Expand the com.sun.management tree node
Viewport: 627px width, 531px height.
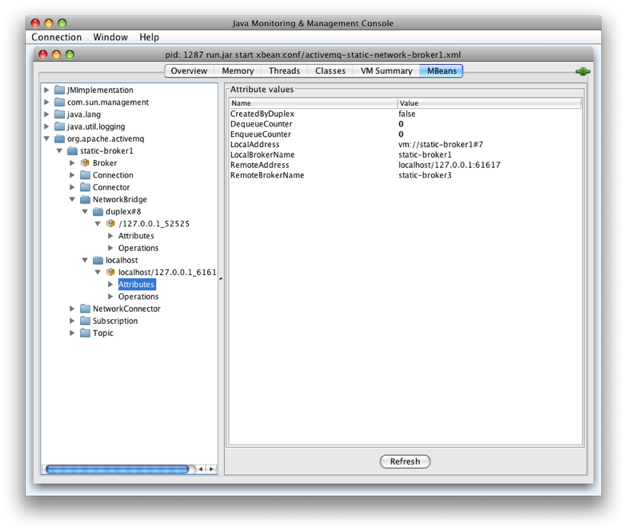46,102
